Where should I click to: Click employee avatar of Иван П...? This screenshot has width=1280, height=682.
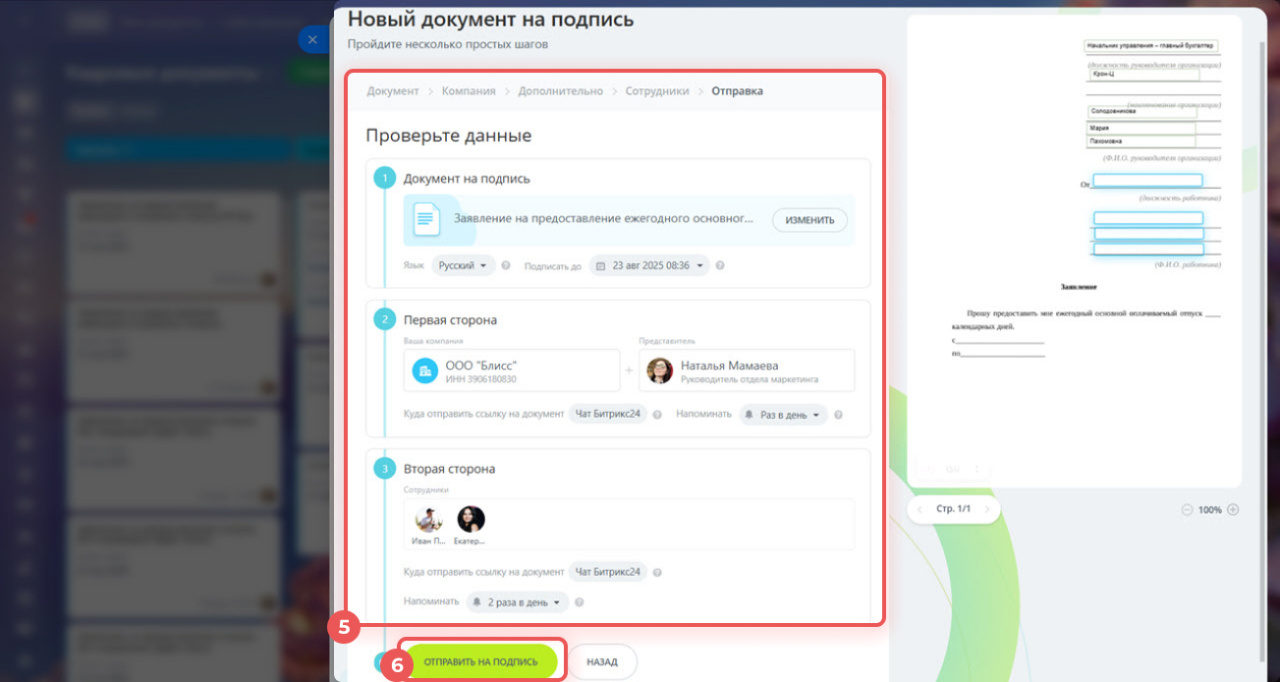[x=428, y=519]
